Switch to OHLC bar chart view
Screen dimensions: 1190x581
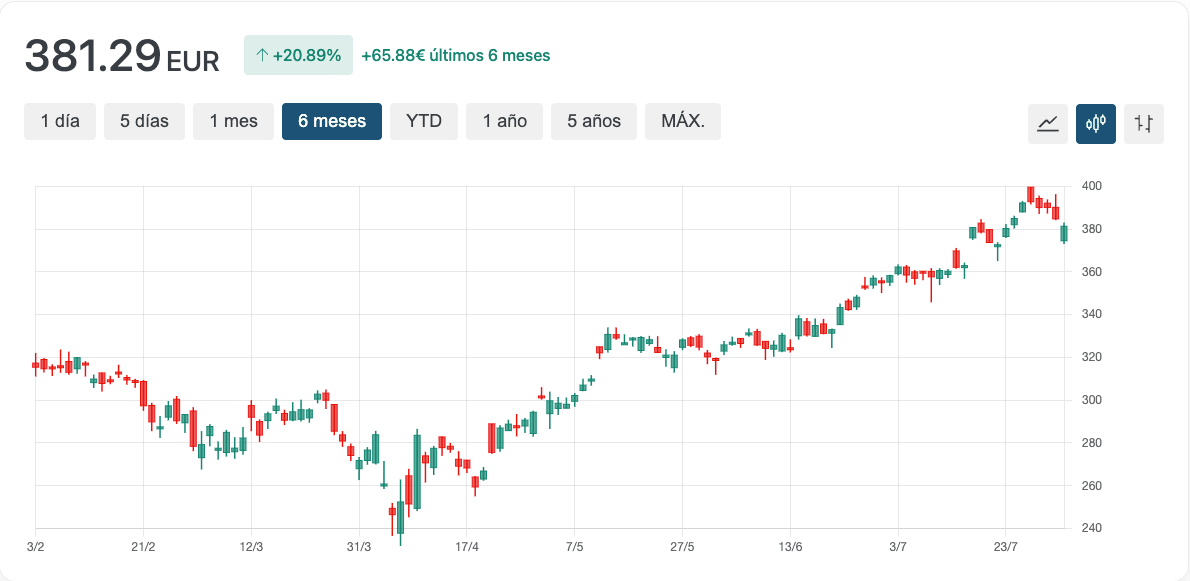point(1144,124)
